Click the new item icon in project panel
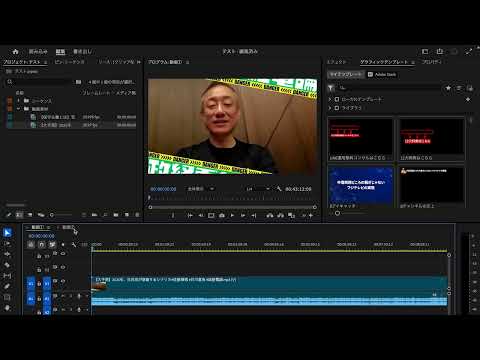 127,215
